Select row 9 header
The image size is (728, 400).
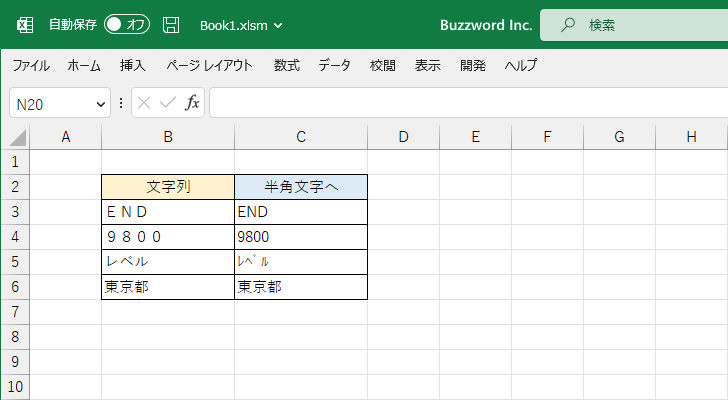point(15,362)
